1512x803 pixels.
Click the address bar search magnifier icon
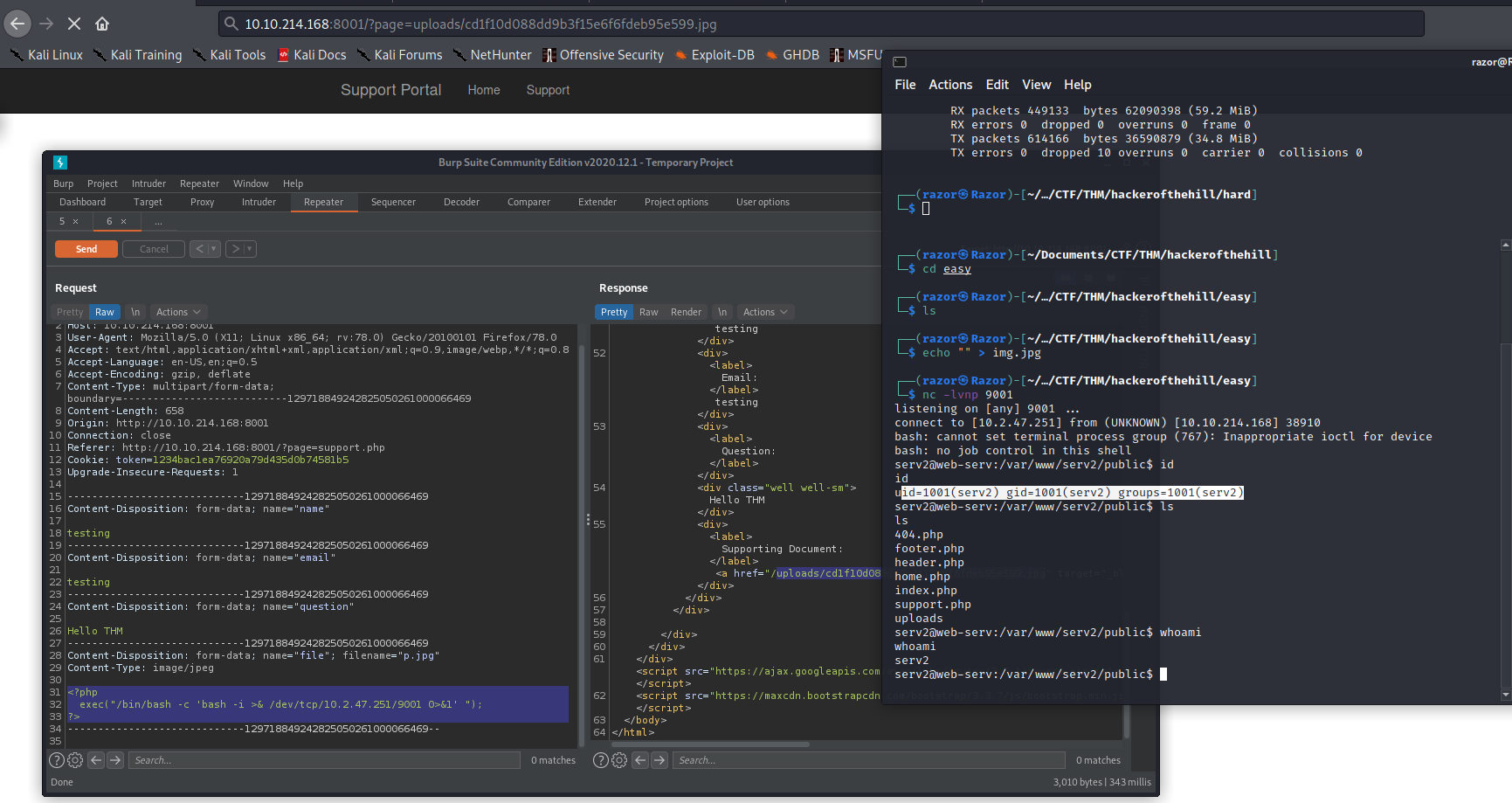[x=231, y=24]
